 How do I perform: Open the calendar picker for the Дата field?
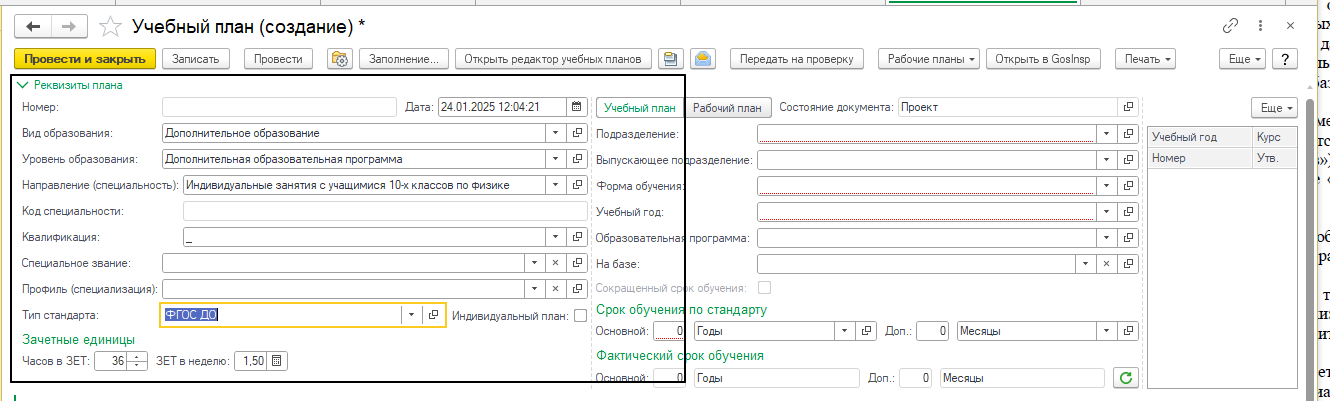pyautogui.click(x=576, y=107)
